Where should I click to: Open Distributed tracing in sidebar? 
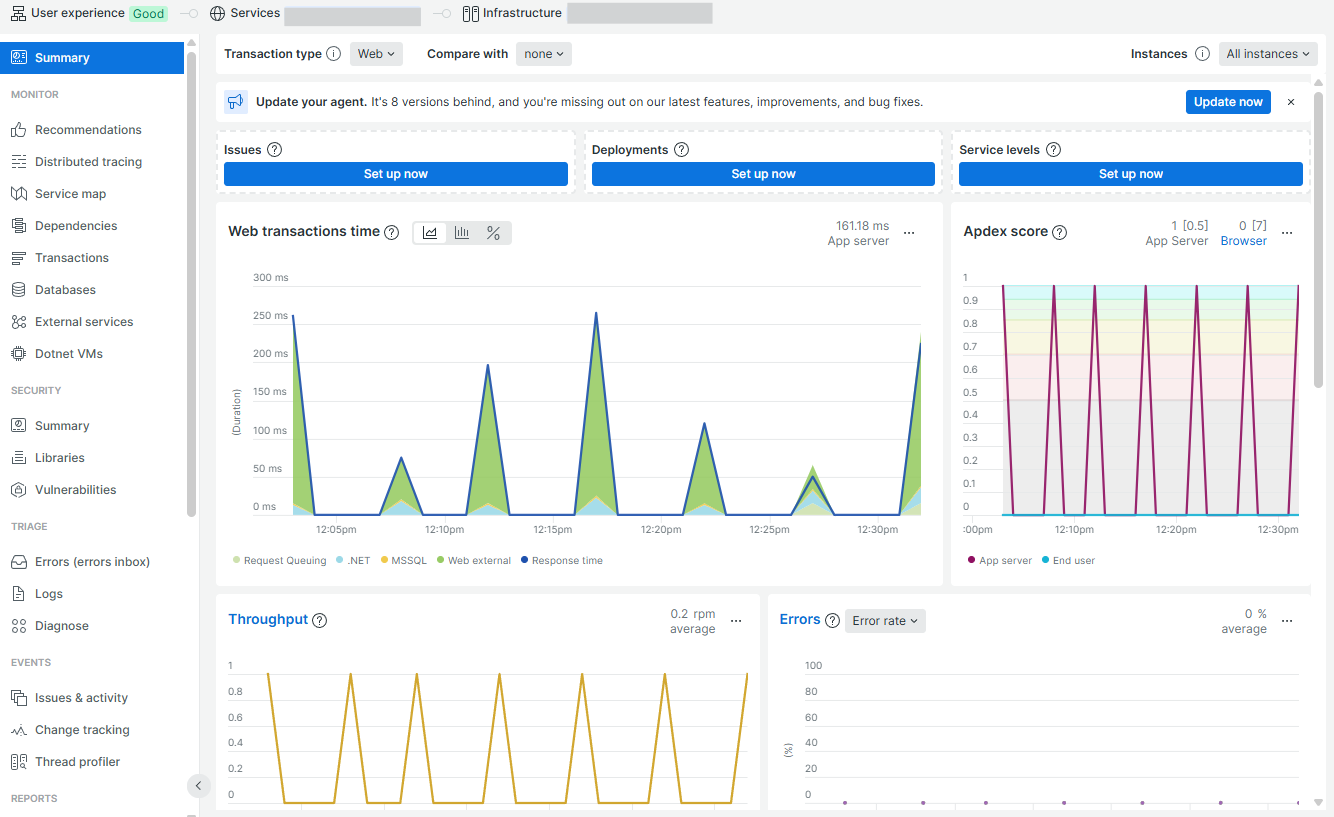88,162
